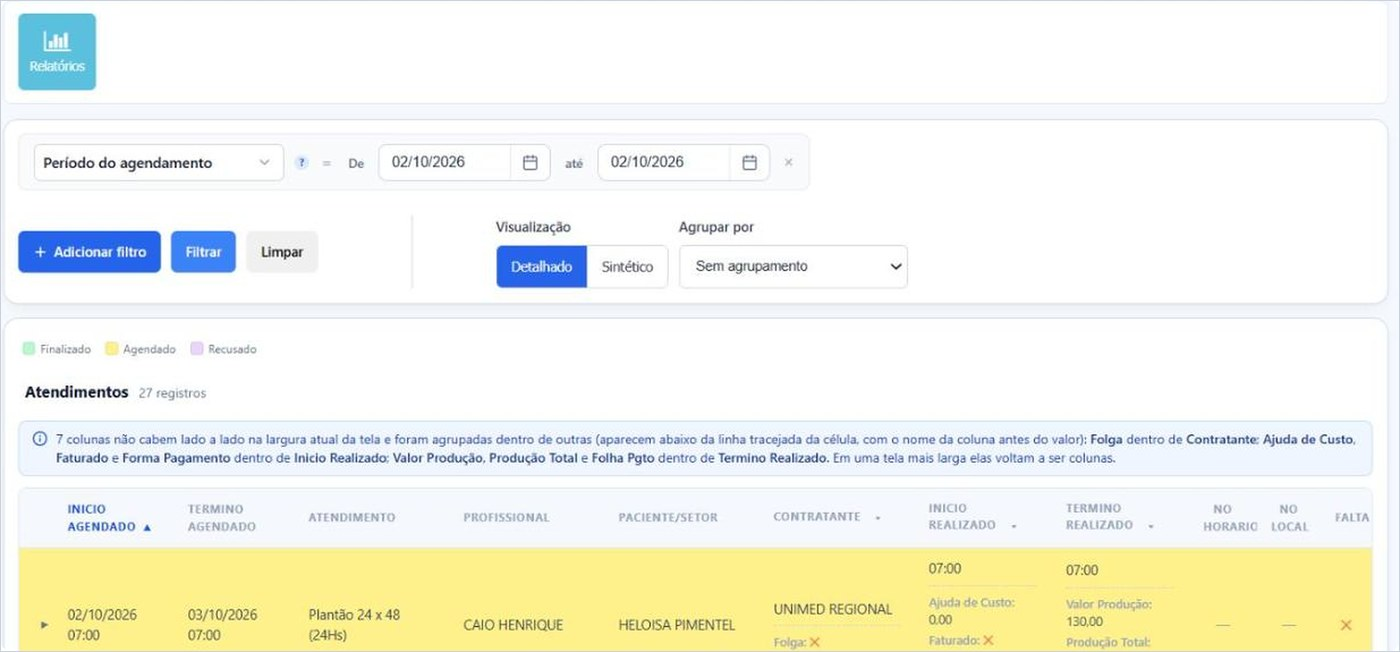
Task: Expand the Contratante column header arrow
Action: (878, 518)
